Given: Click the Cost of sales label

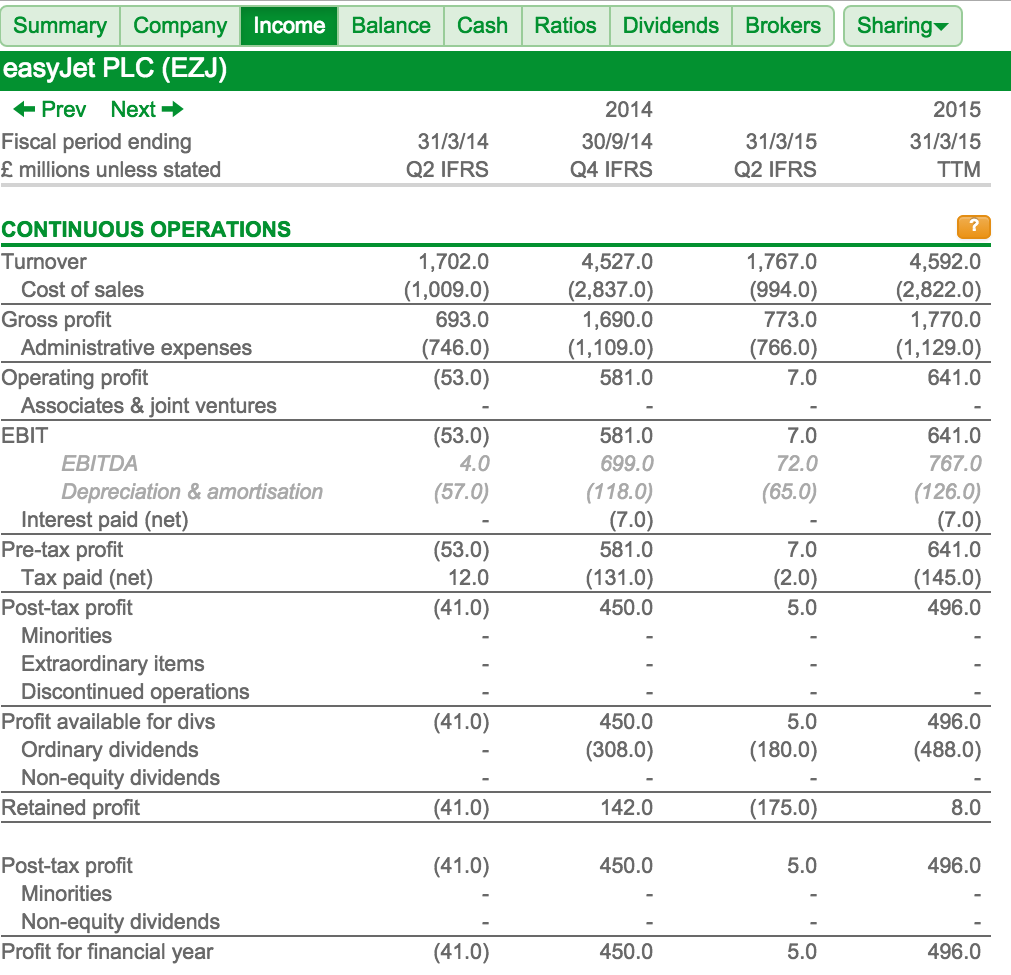Looking at the screenshot, I should [83, 290].
